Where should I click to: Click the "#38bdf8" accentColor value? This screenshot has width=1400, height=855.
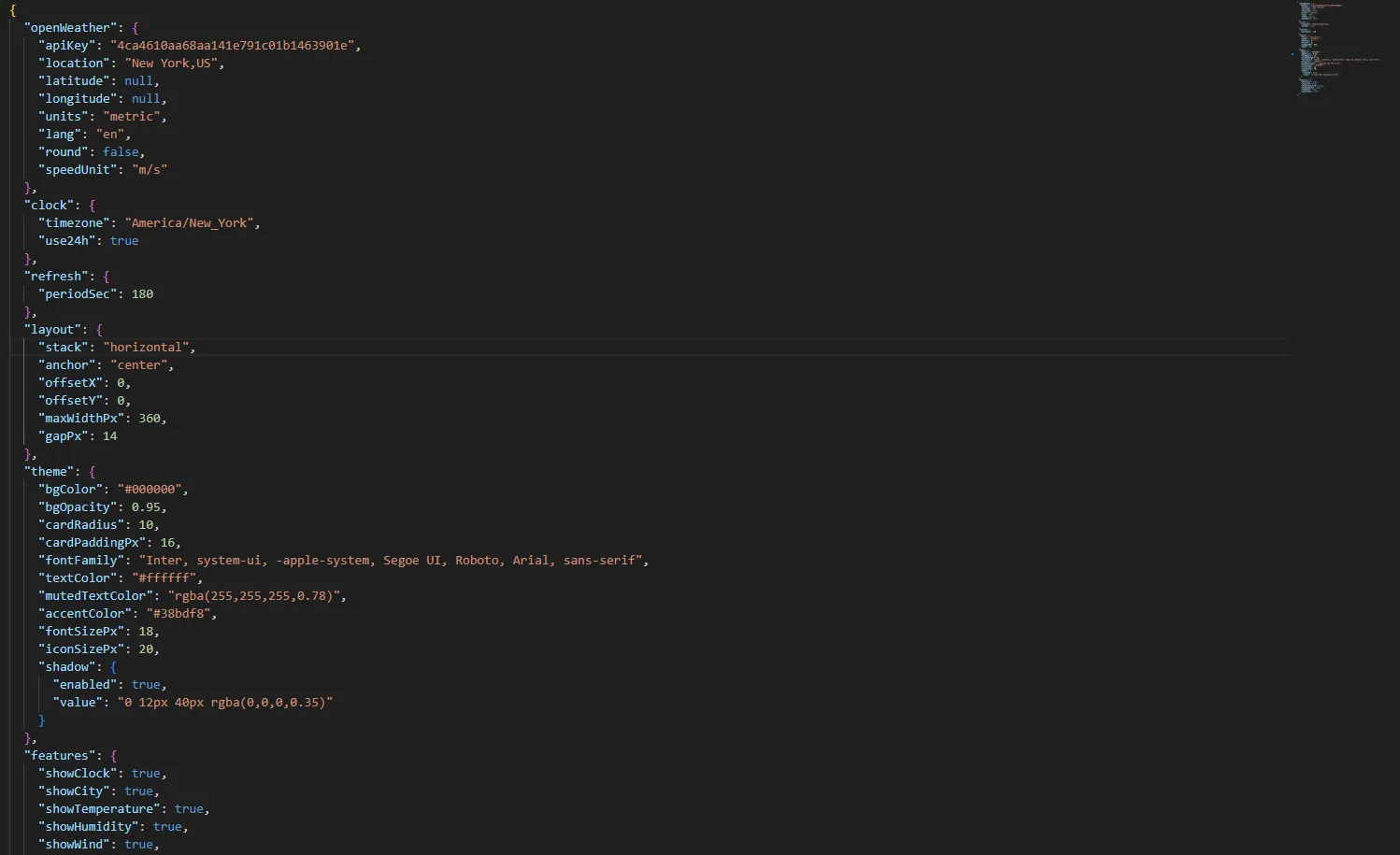click(180, 613)
